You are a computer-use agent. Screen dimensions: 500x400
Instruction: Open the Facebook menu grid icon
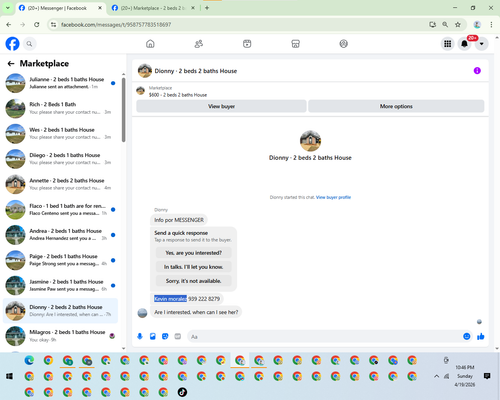tap(448, 44)
